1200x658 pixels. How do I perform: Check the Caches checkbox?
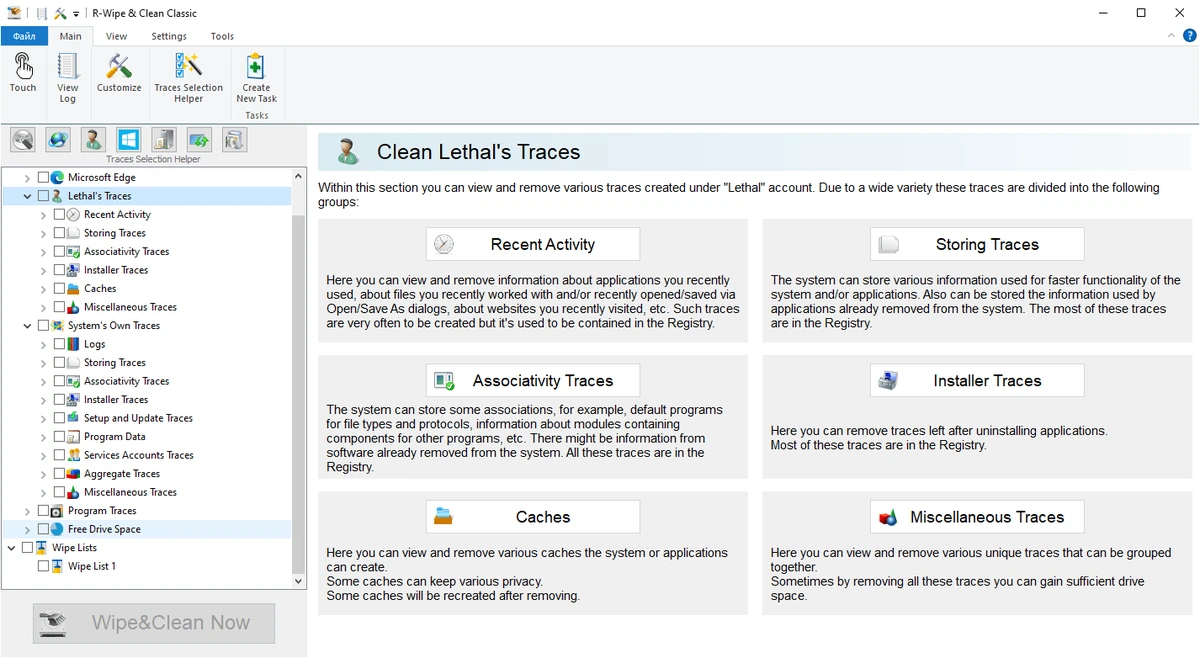tap(59, 288)
